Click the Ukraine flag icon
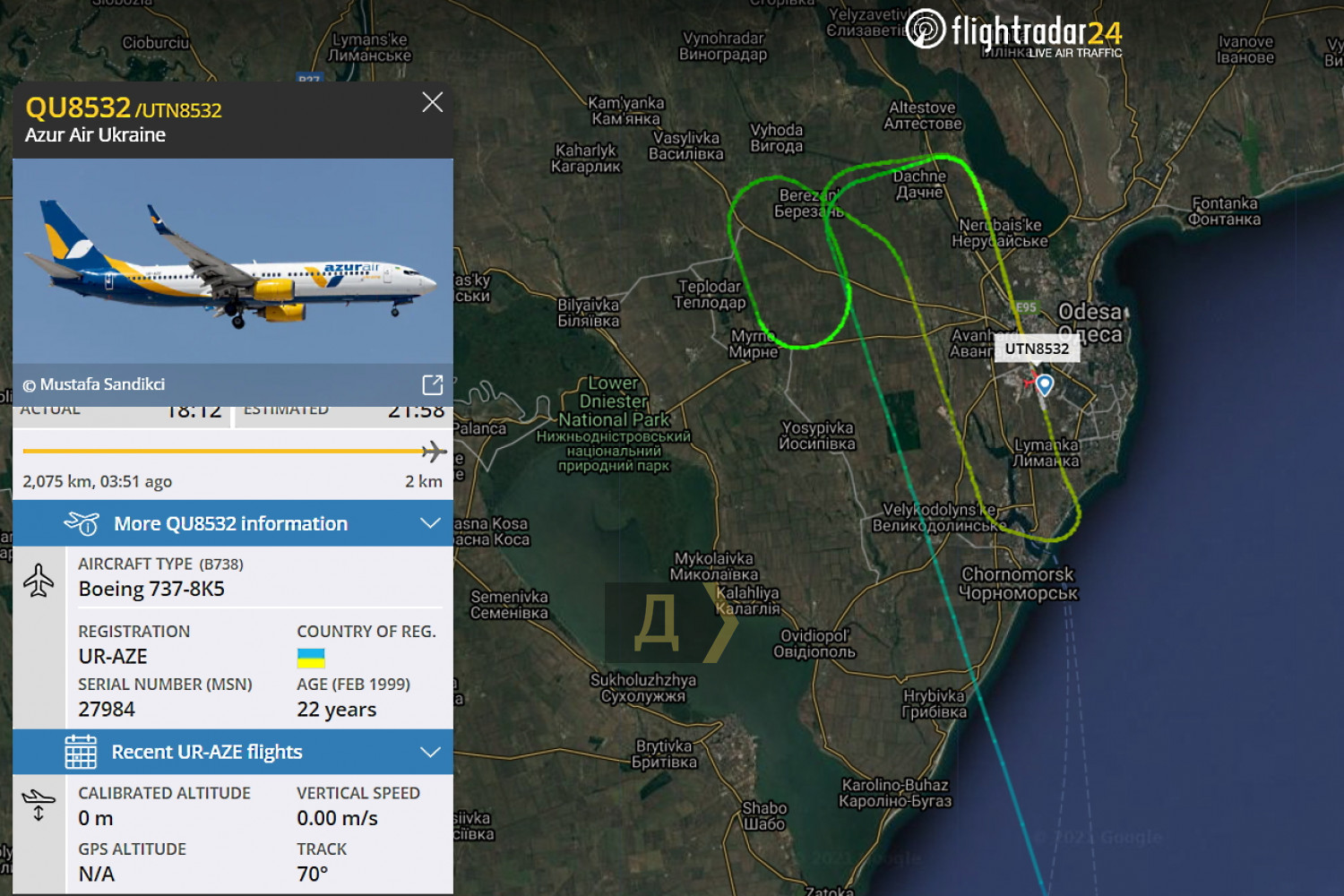The width and height of the screenshot is (1344, 896). pyautogui.click(x=311, y=659)
